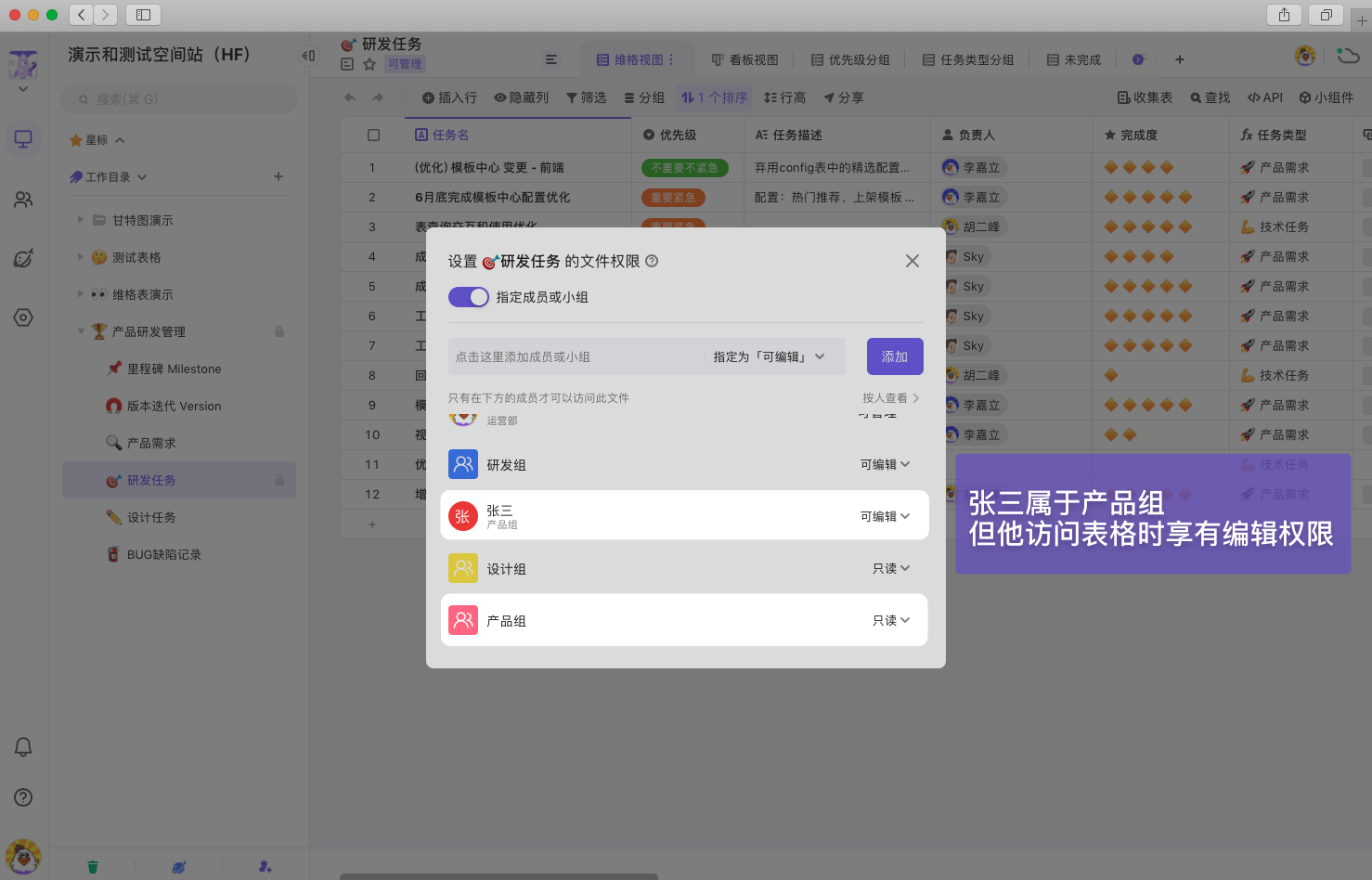1372x880 pixels.
Task: Click 筛选 toolbar button
Action: click(587, 97)
